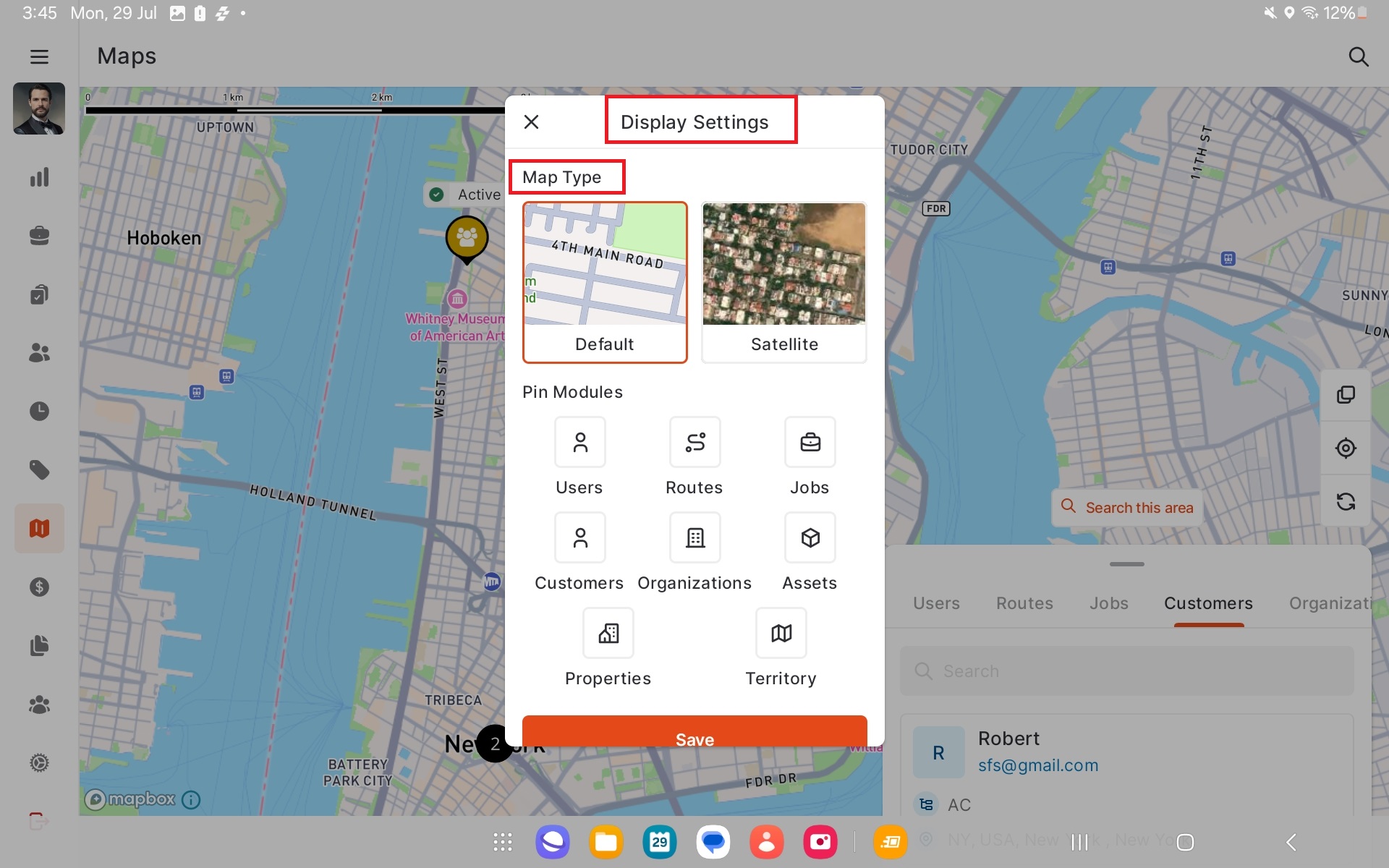Open the map layers copy icon
This screenshot has width=1389, height=868.
pyautogui.click(x=1345, y=395)
